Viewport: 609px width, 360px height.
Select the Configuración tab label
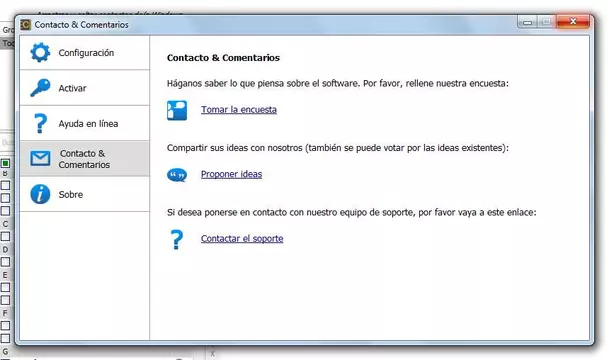coord(86,53)
